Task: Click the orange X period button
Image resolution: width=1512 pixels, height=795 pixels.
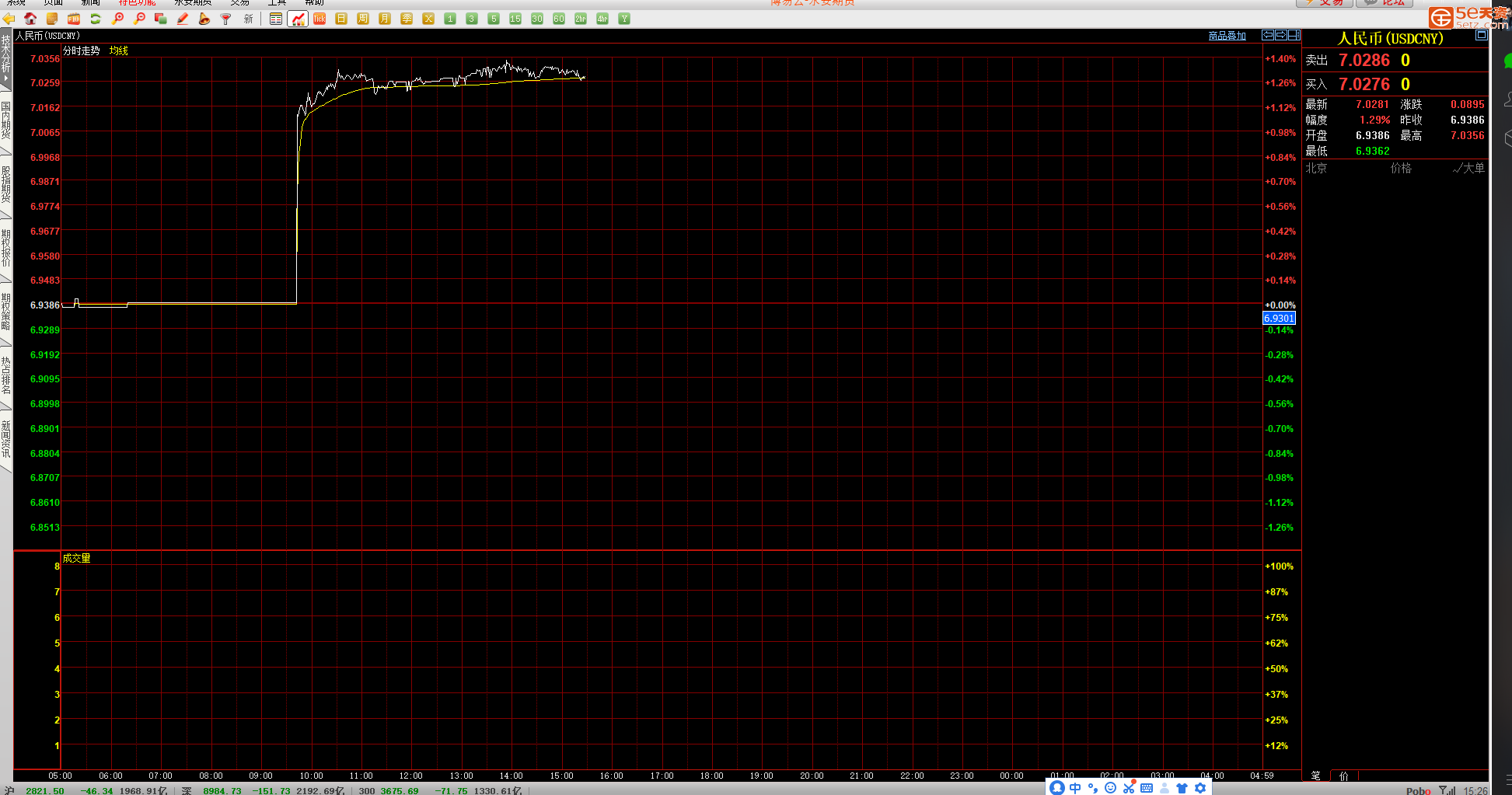Action: 428,19
